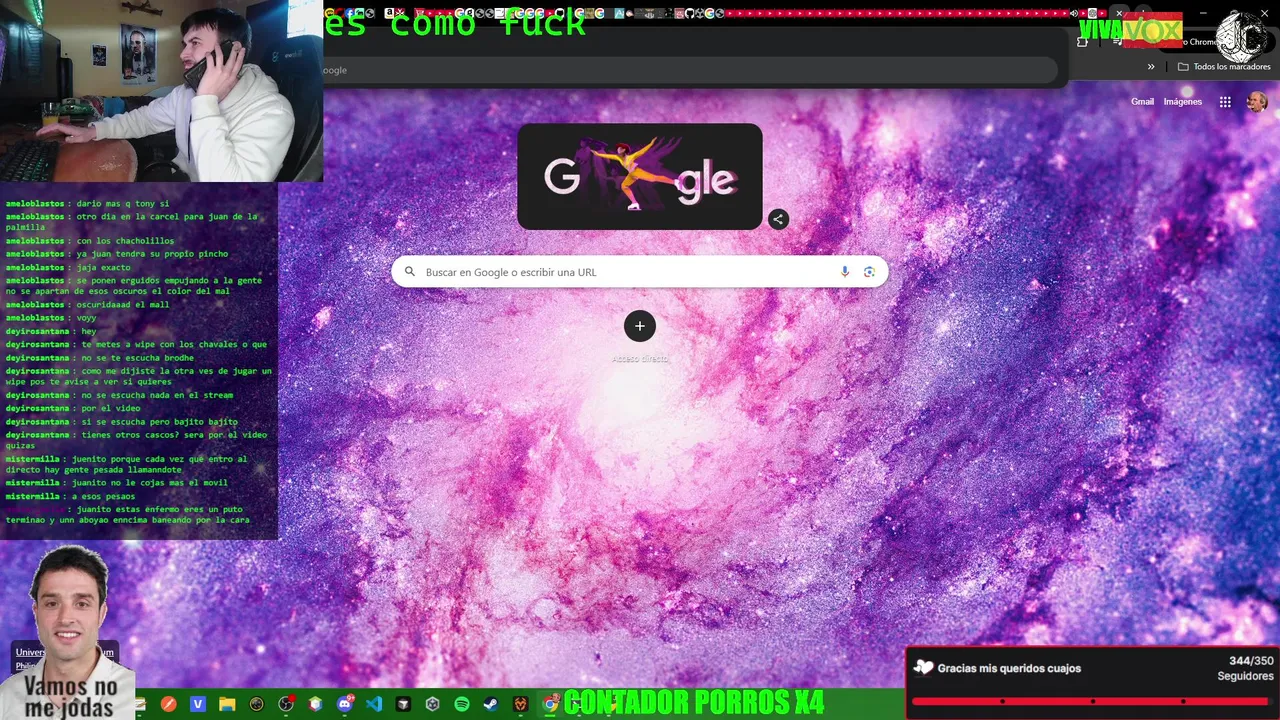
Task: Open Steam from the taskbar
Action: pos(491,704)
